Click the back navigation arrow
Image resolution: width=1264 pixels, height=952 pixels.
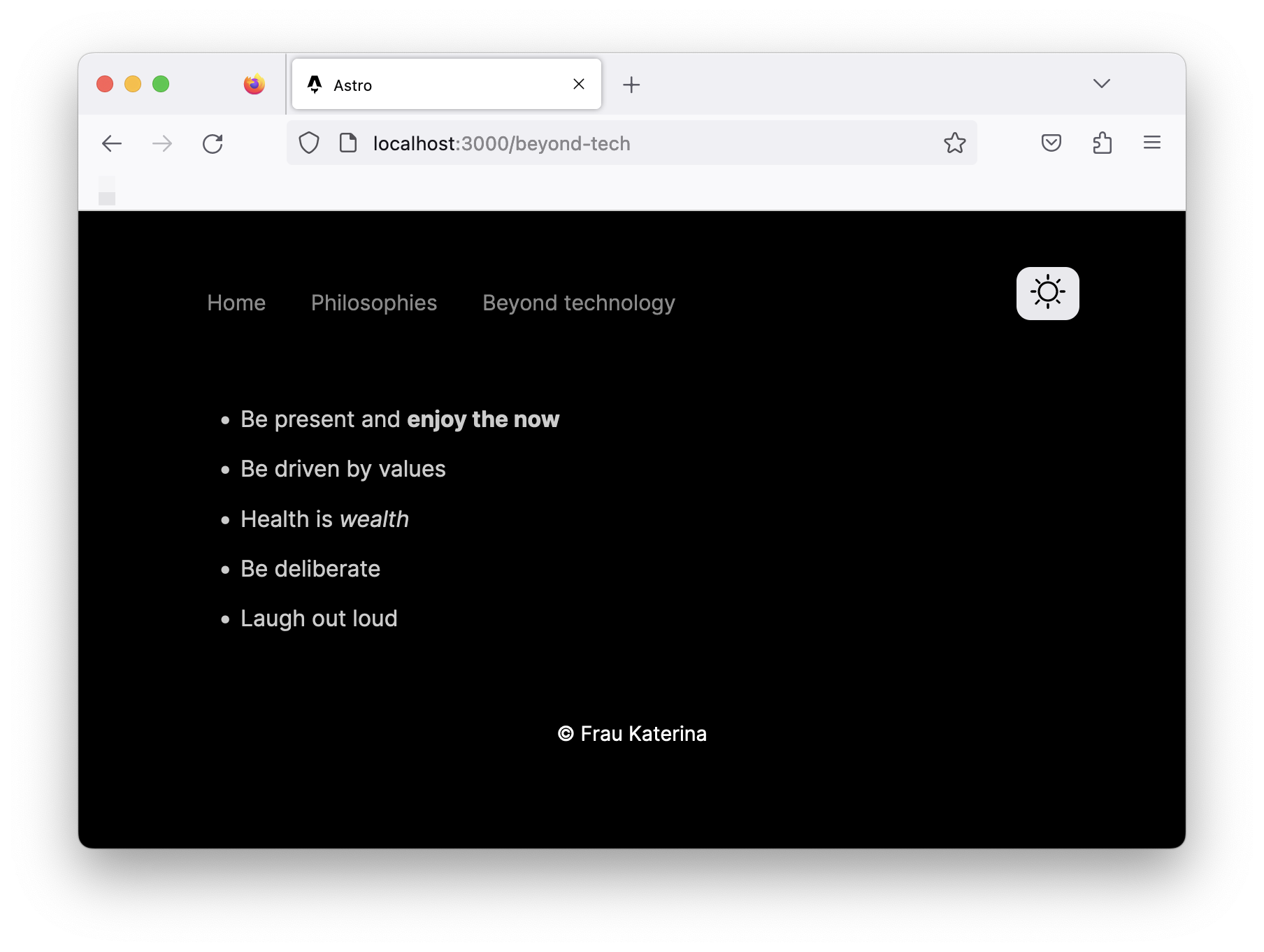click(112, 143)
